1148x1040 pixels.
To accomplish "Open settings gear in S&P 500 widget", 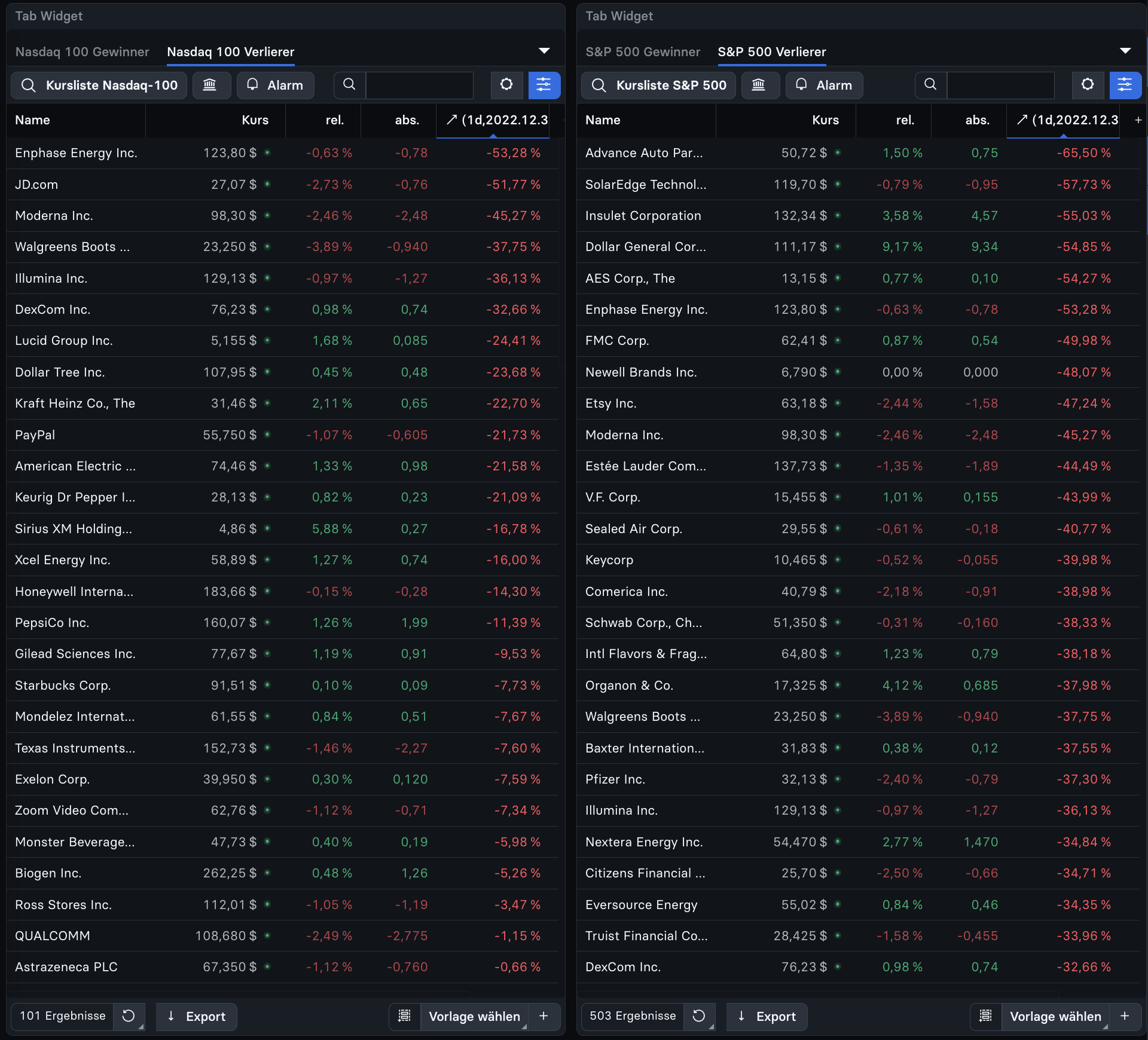I will pyautogui.click(x=1088, y=85).
